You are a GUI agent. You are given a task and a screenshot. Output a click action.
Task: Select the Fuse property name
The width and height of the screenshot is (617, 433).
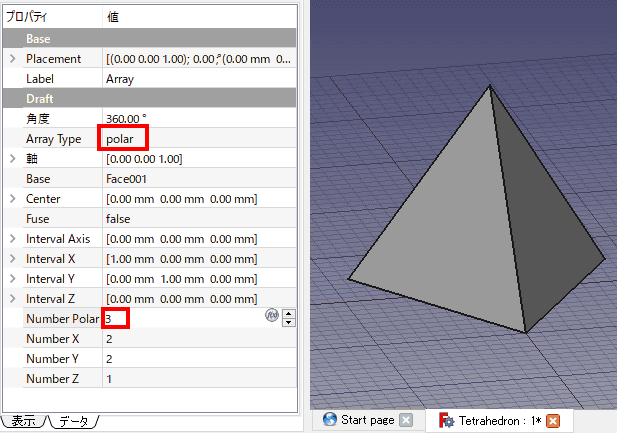(38, 219)
